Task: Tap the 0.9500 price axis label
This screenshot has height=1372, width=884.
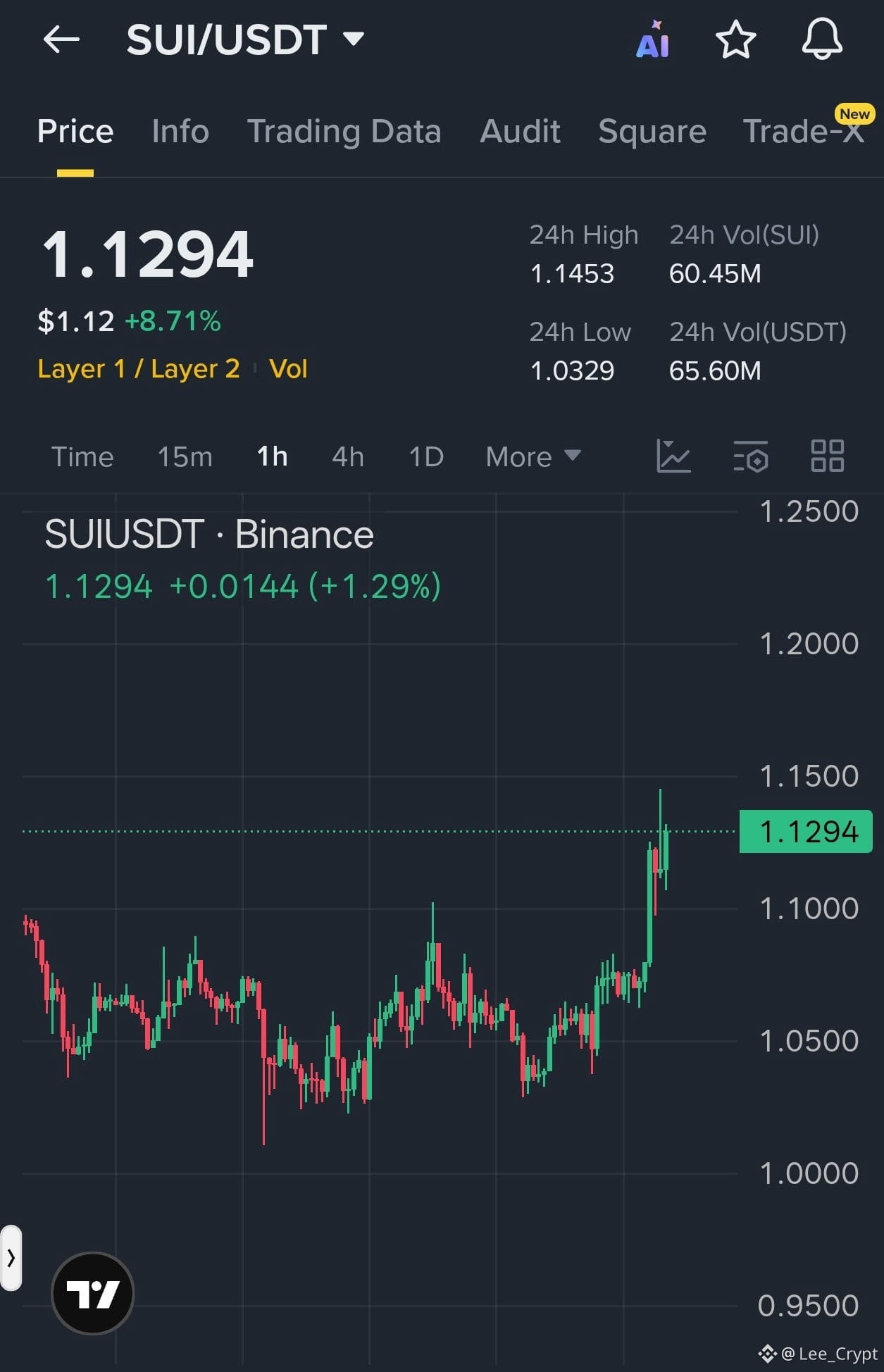Action: 809,1306
